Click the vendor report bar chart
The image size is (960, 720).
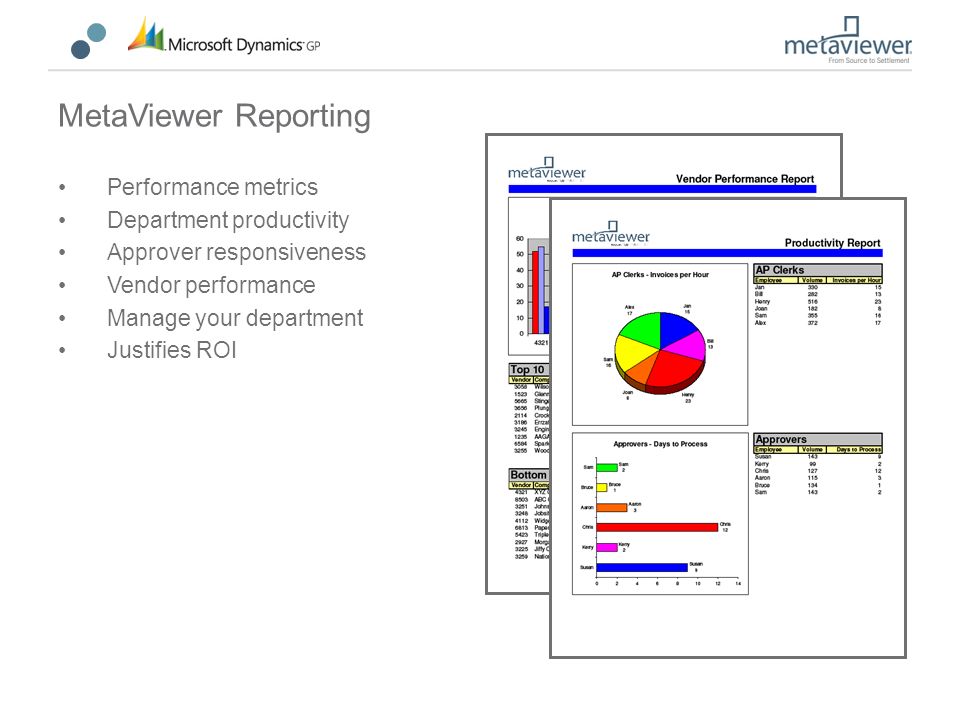(530, 277)
